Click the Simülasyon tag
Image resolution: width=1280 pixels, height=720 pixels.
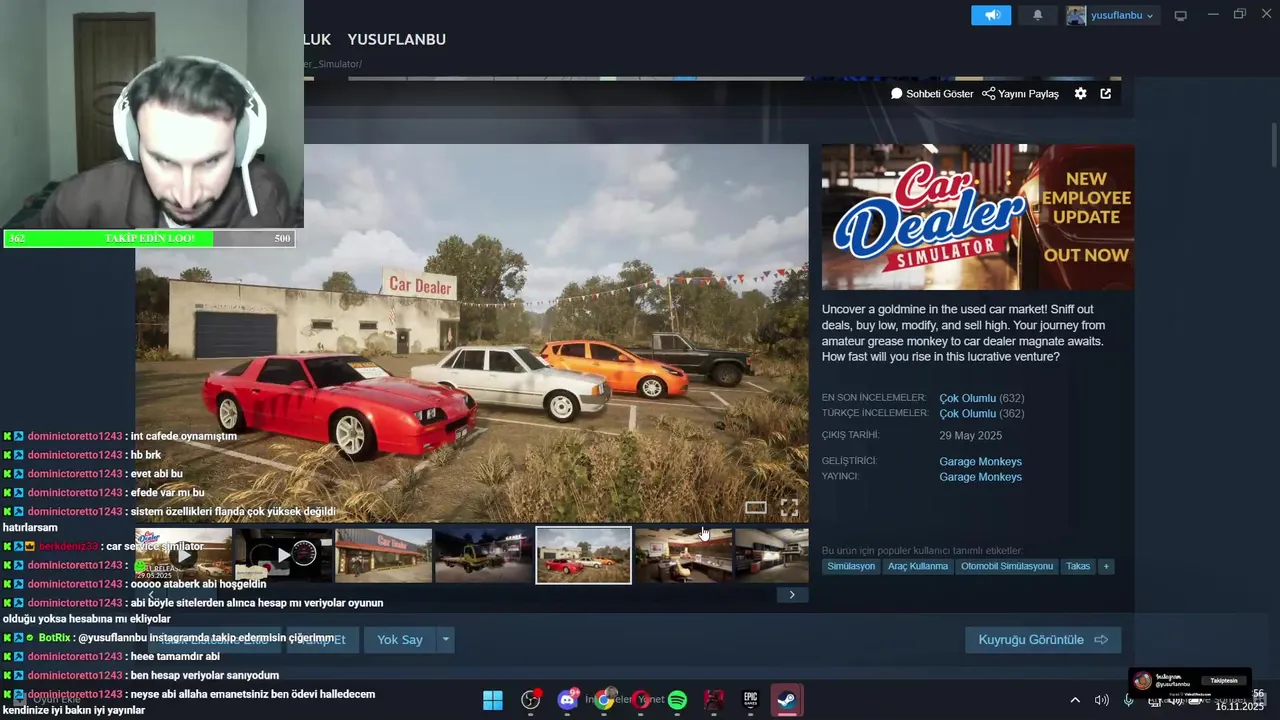pyautogui.click(x=851, y=566)
